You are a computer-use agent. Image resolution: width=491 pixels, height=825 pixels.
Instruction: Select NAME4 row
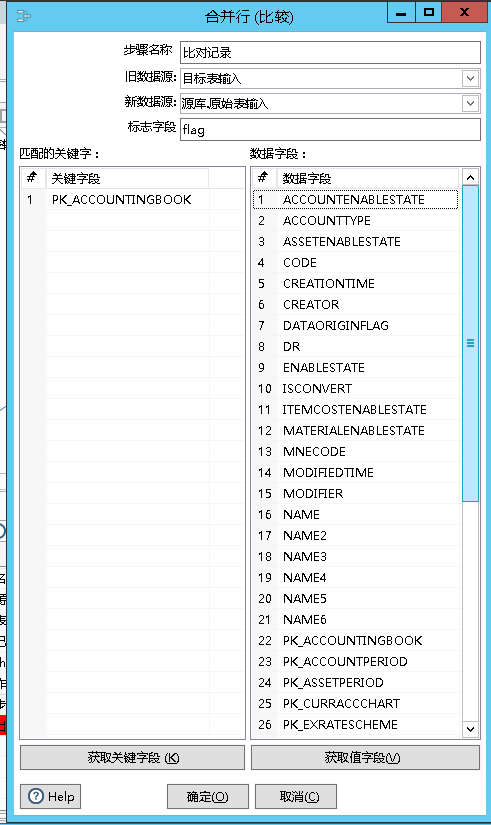355,578
